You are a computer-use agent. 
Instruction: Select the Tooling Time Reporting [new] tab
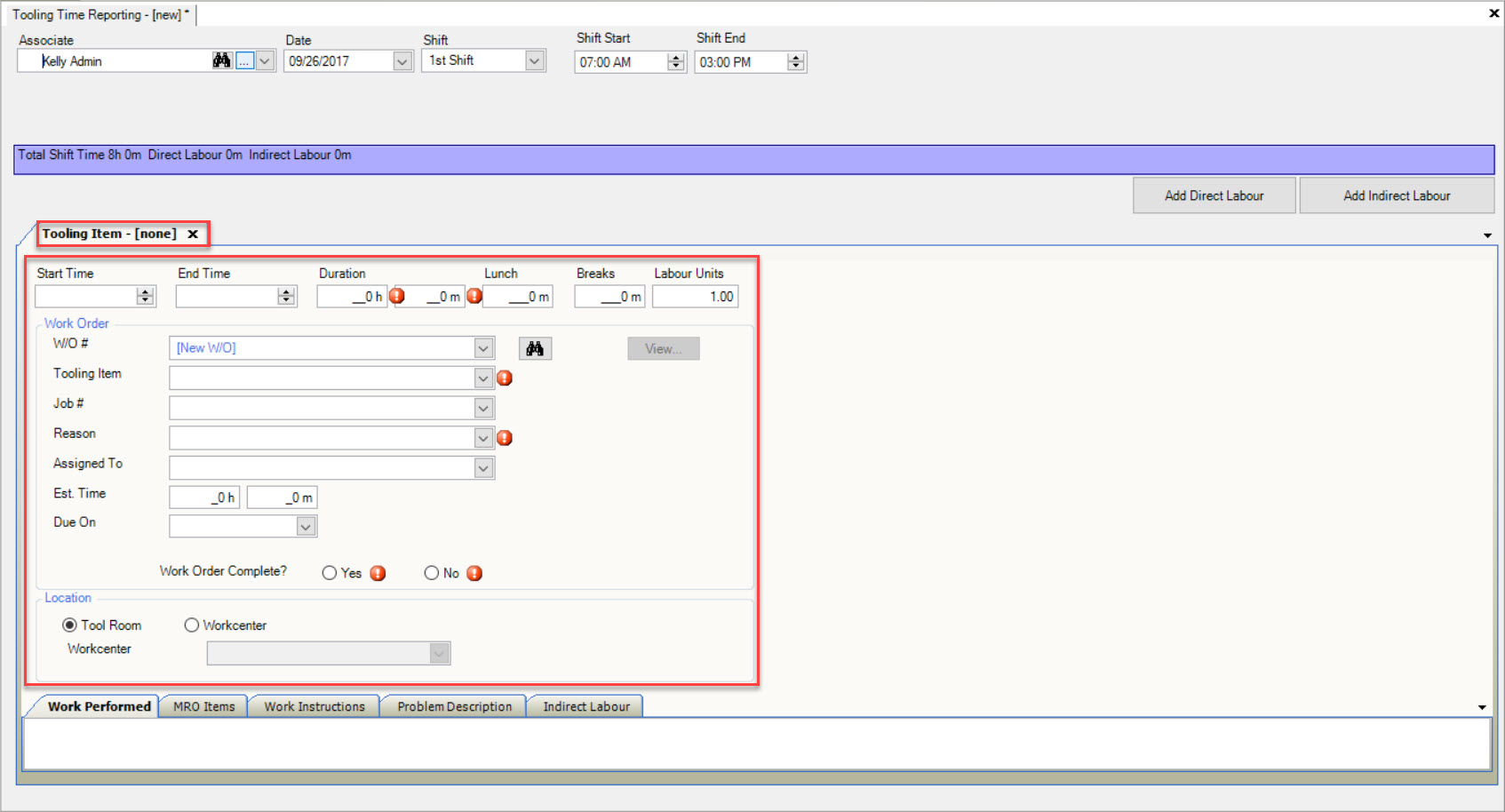(x=100, y=15)
